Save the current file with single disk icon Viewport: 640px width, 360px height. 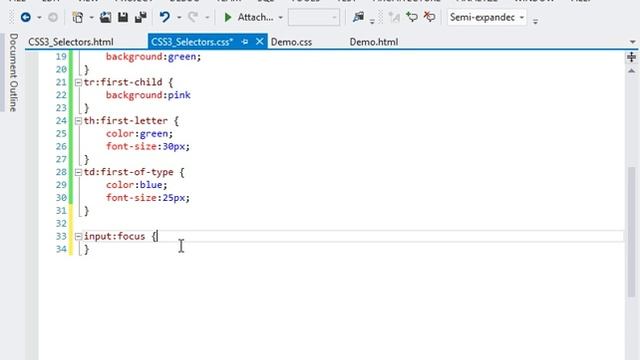point(123,17)
